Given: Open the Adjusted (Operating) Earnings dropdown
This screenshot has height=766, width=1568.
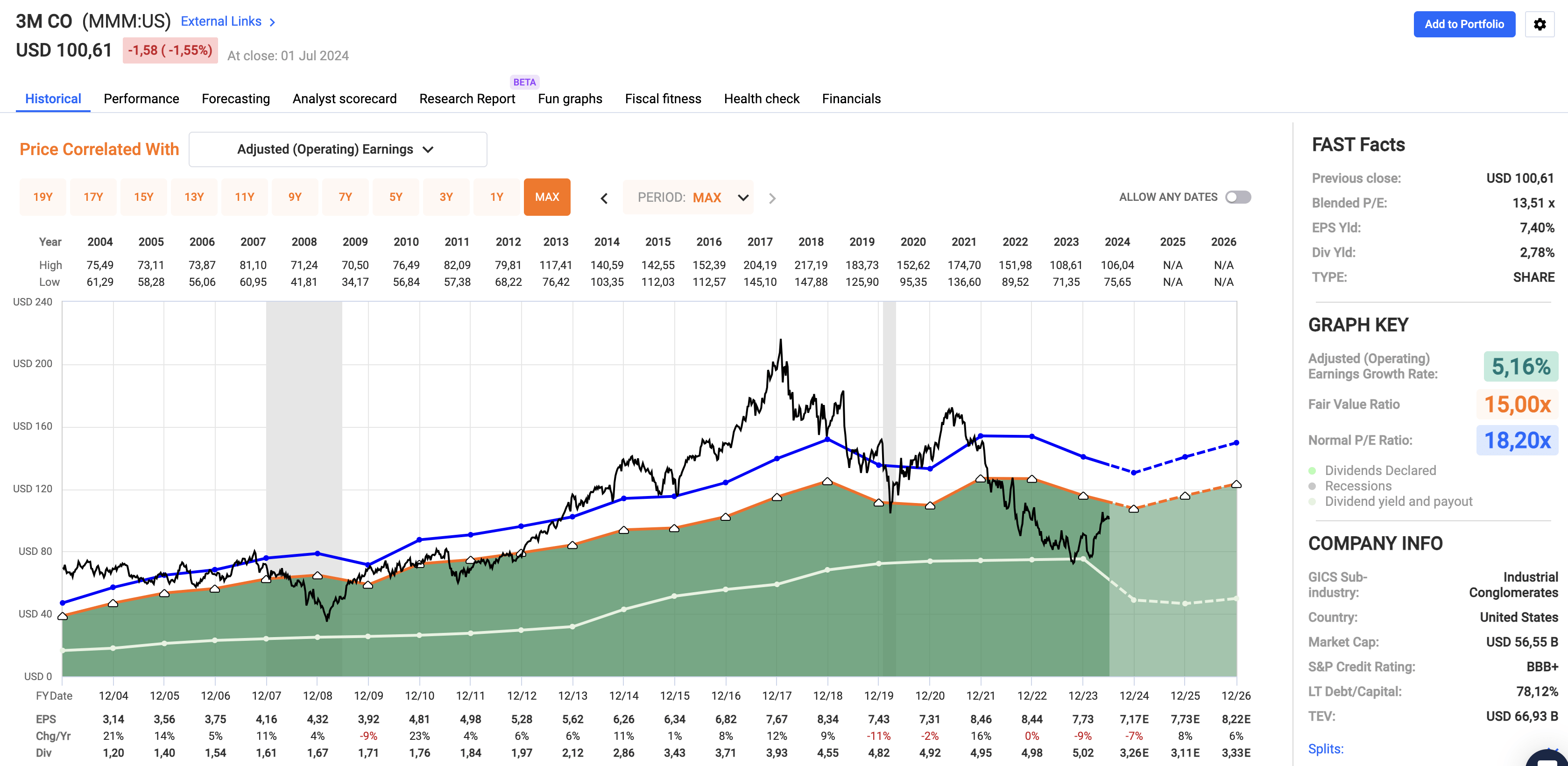Looking at the screenshot, I should tap(338, 149).
